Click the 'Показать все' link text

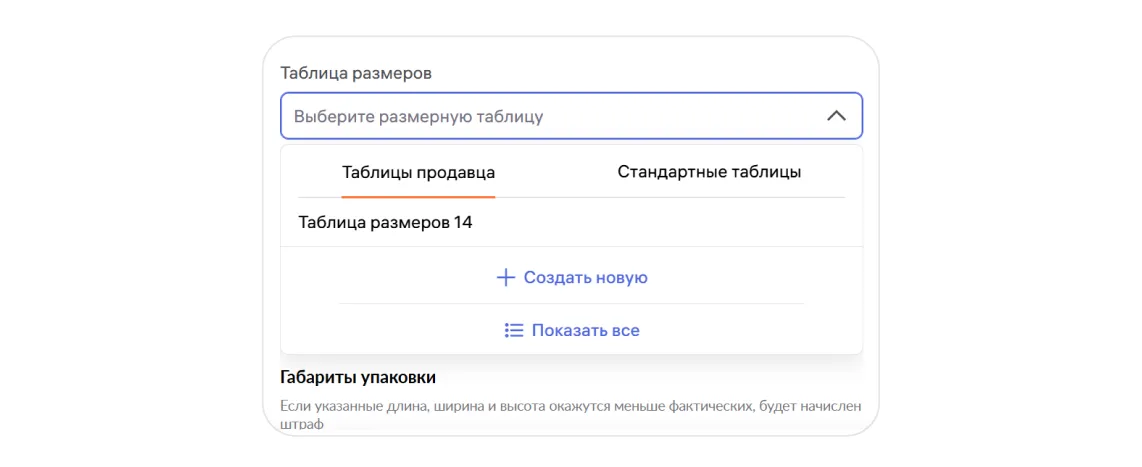(x=585, y=330)
